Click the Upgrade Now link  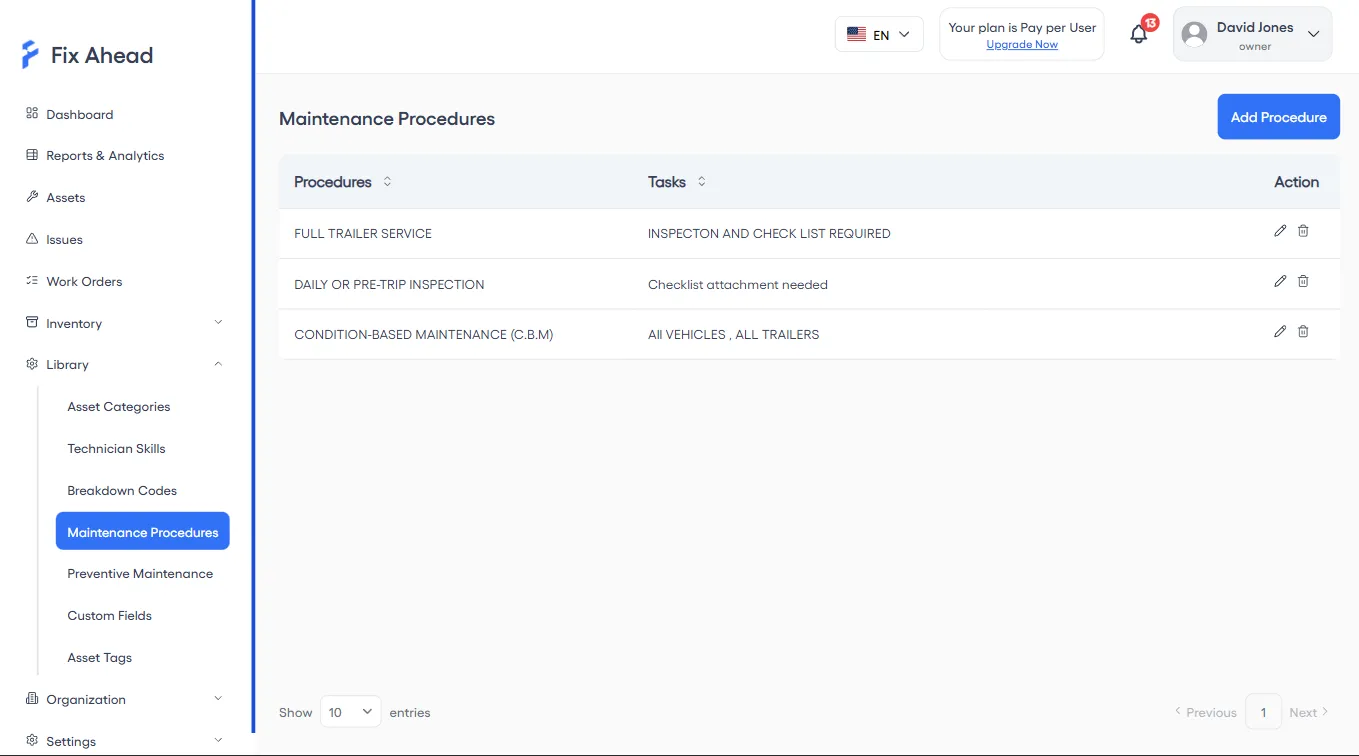(x=1021, y=44)
